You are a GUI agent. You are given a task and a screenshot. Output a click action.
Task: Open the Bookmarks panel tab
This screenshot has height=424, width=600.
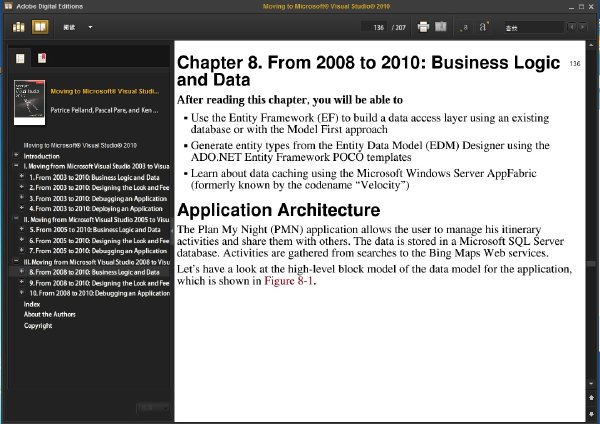pyautogui.click(x=42, y=58)
